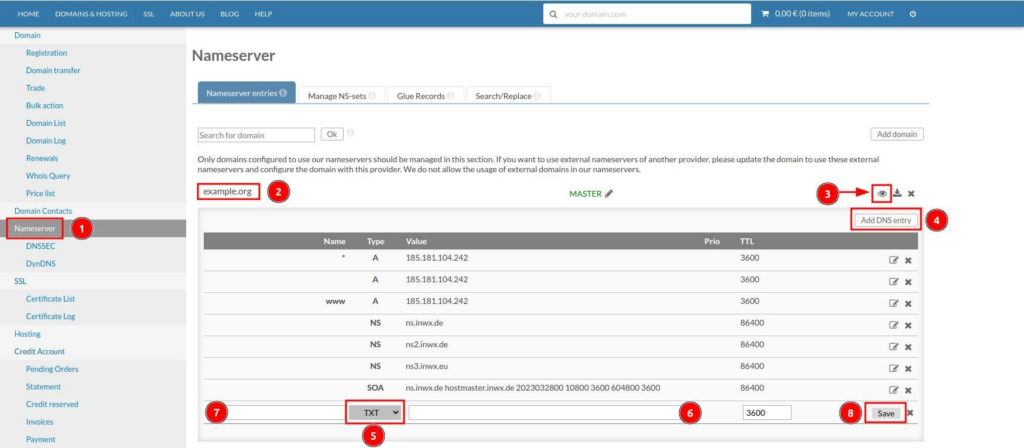Click the Search for domain field
This screenshot has height=448, width=1024.
tap(256, 134)
